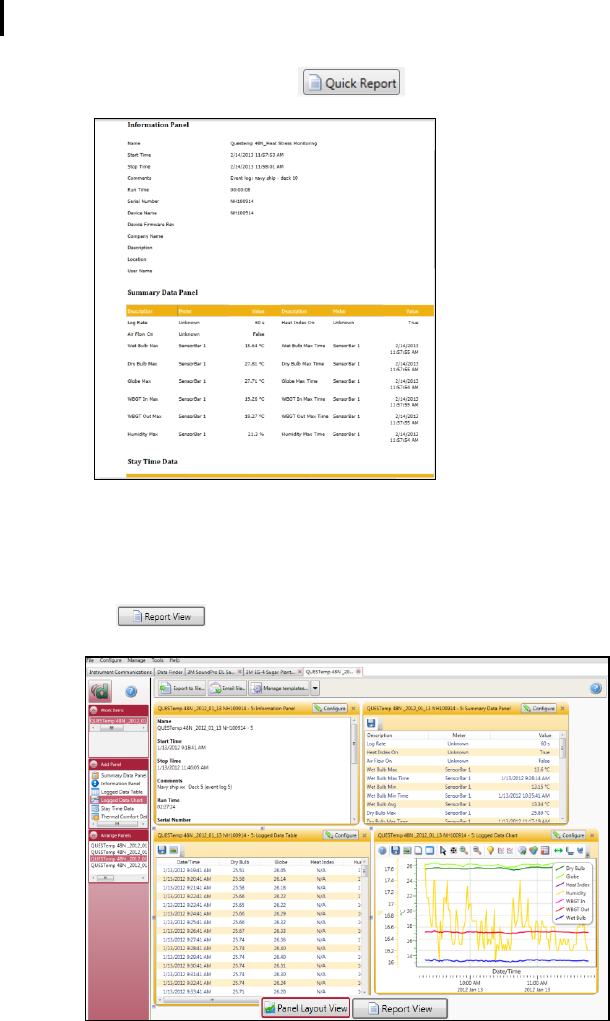Add Logged Data Table panel

coord(119,792)
